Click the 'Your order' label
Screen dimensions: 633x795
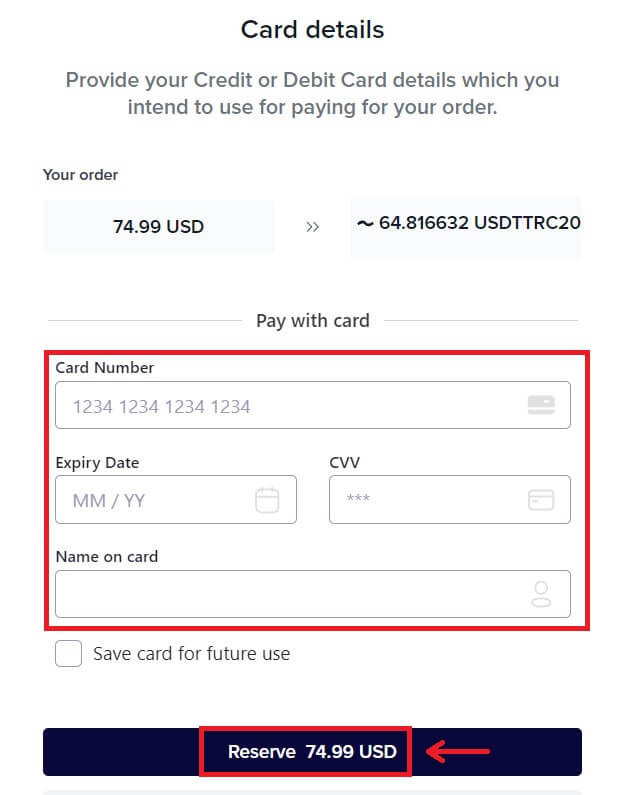pos(80,175)
